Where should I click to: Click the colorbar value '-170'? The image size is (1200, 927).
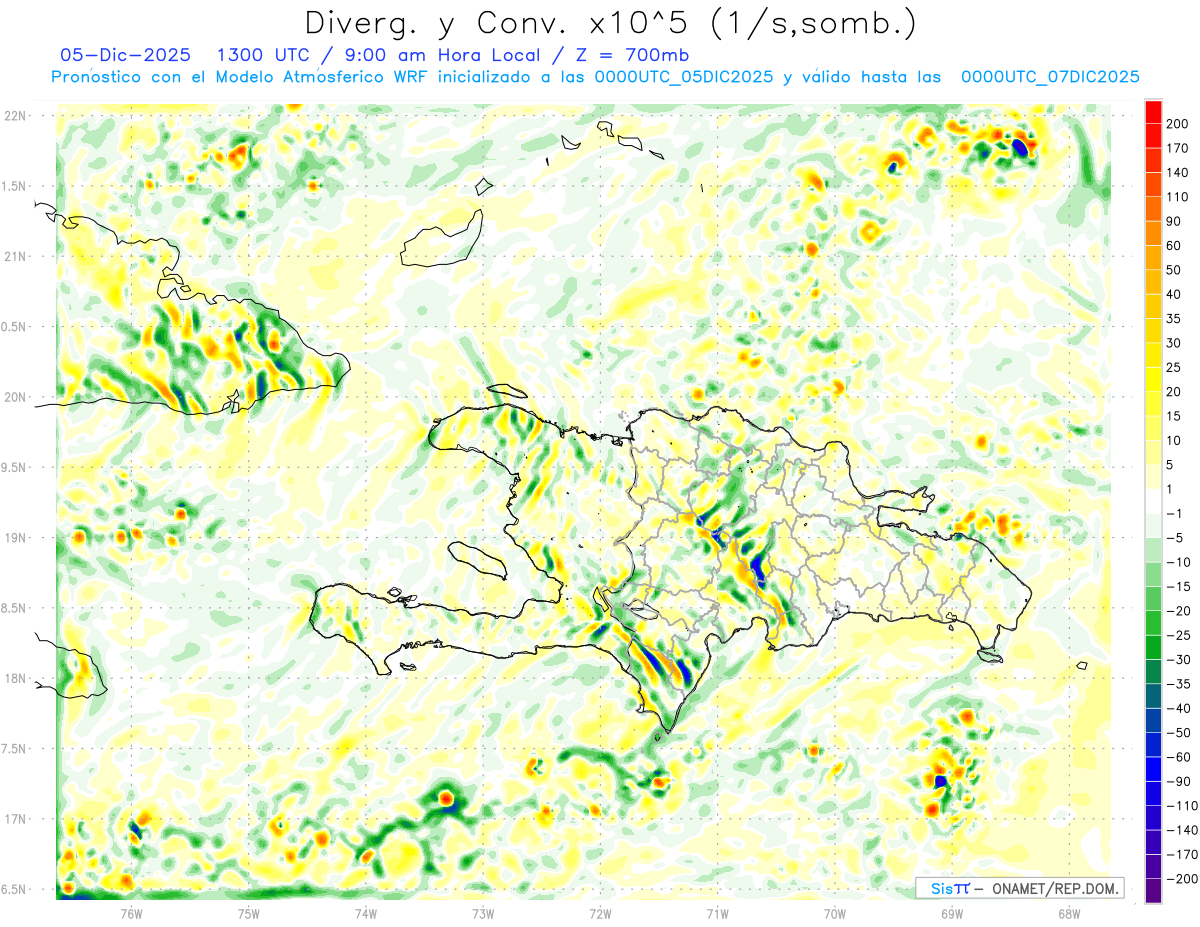pyautogui.click(x=1183, y=855)
